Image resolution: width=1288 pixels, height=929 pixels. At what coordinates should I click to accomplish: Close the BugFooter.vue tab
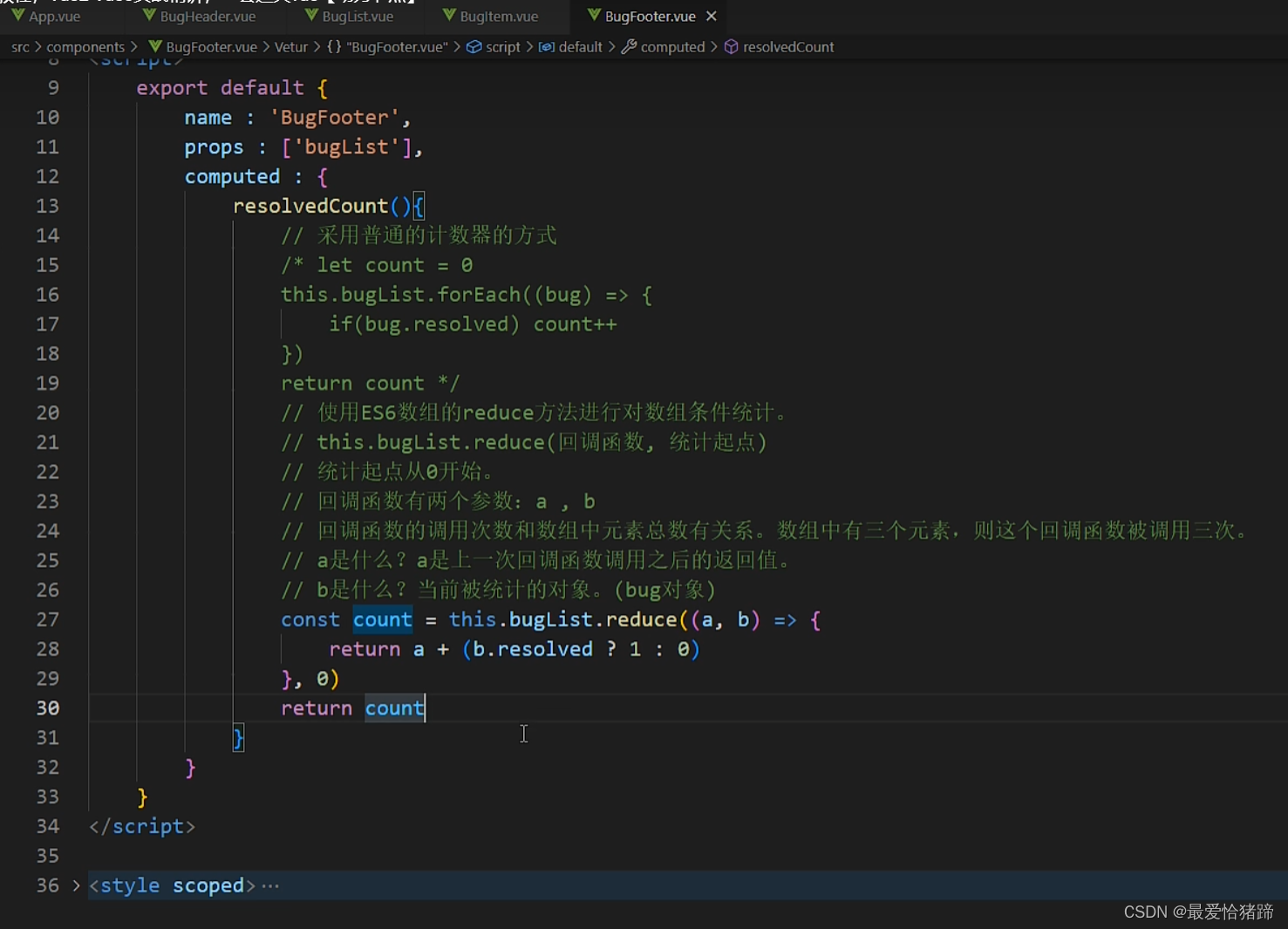coord(712,17)
